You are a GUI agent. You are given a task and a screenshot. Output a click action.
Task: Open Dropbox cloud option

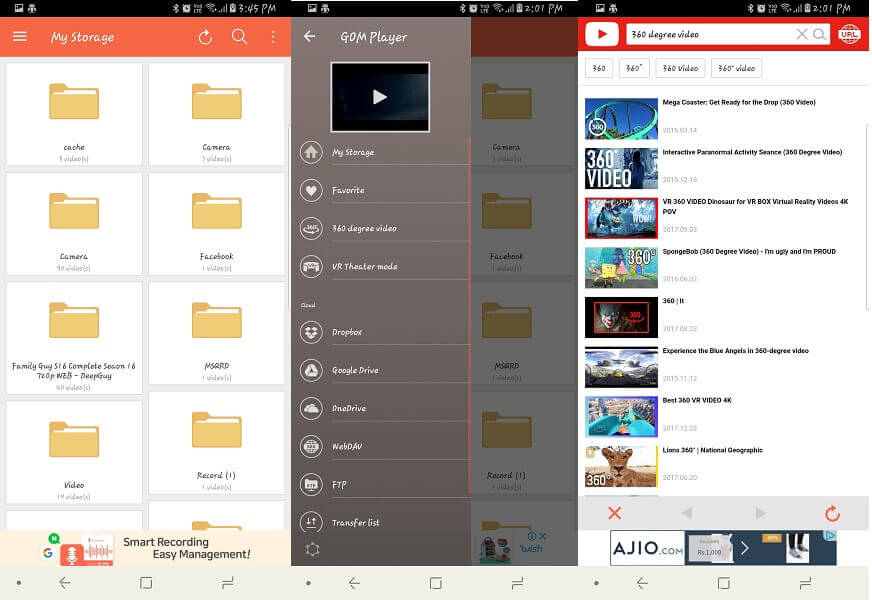click(384, 332)
